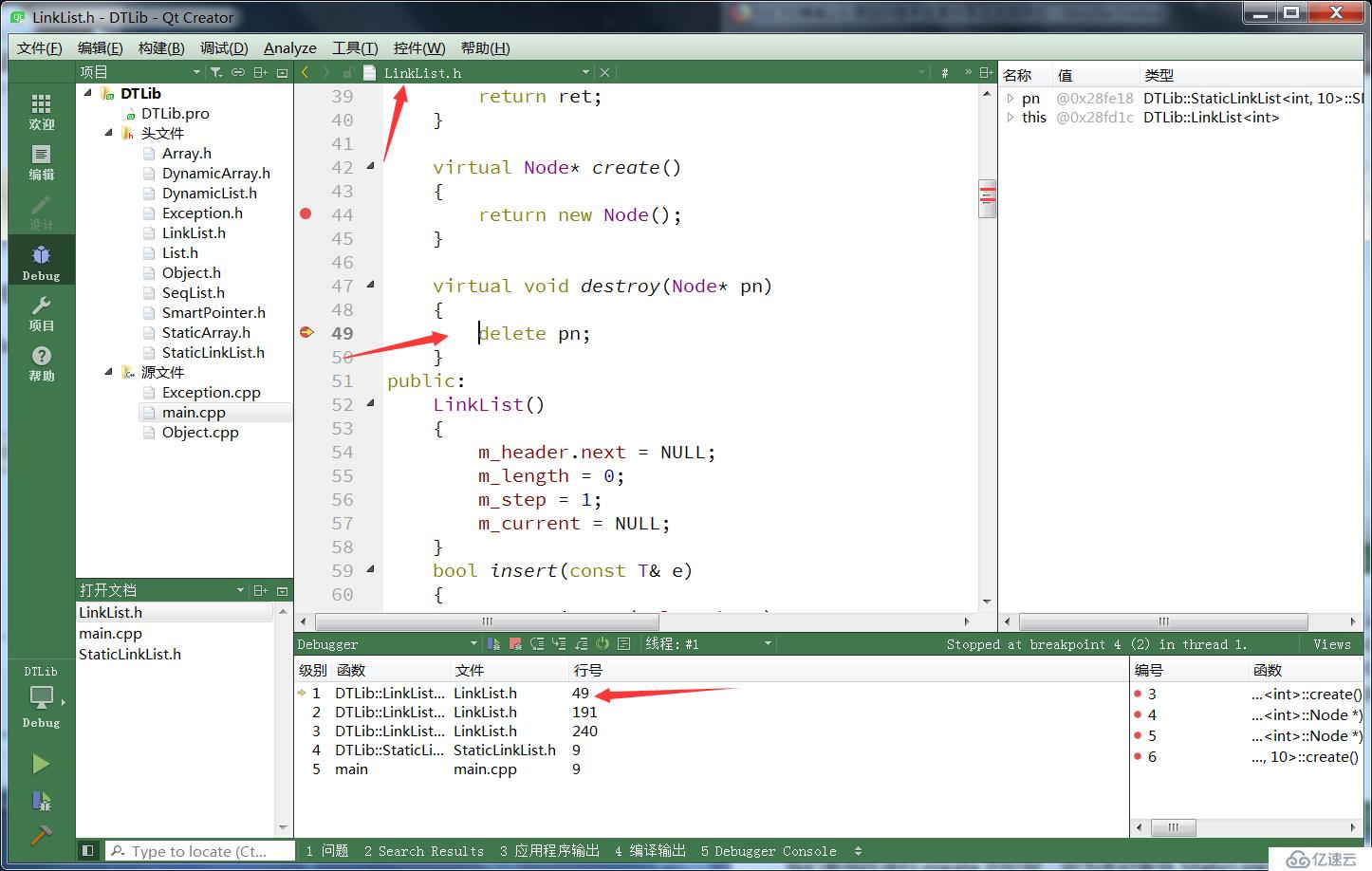Continue execution with the debugger continue icon

[x=493, y=644]
